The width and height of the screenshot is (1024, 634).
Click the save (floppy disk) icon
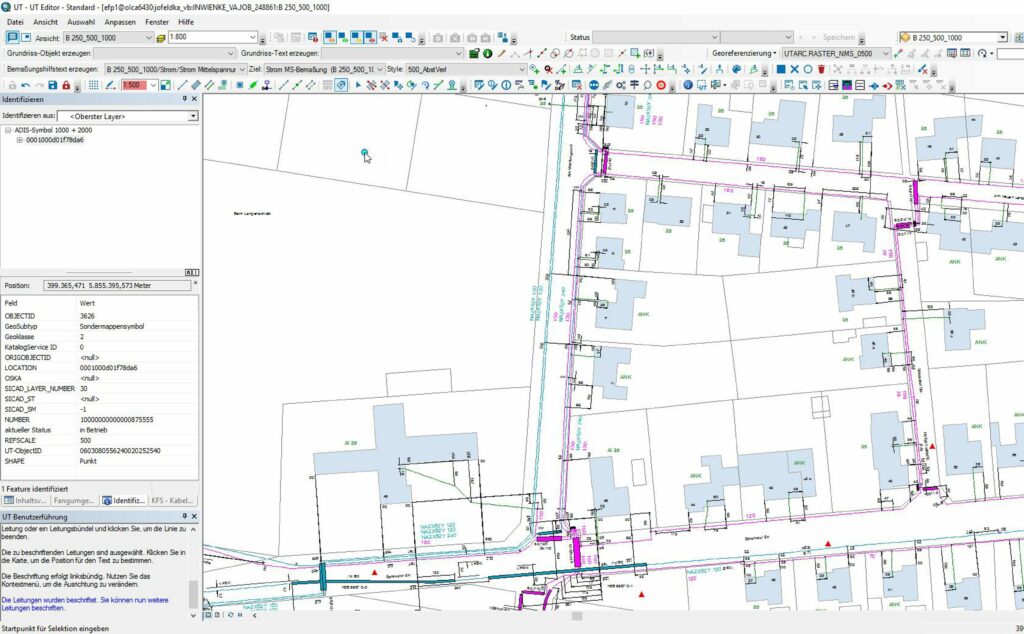[x=53, y=85]
